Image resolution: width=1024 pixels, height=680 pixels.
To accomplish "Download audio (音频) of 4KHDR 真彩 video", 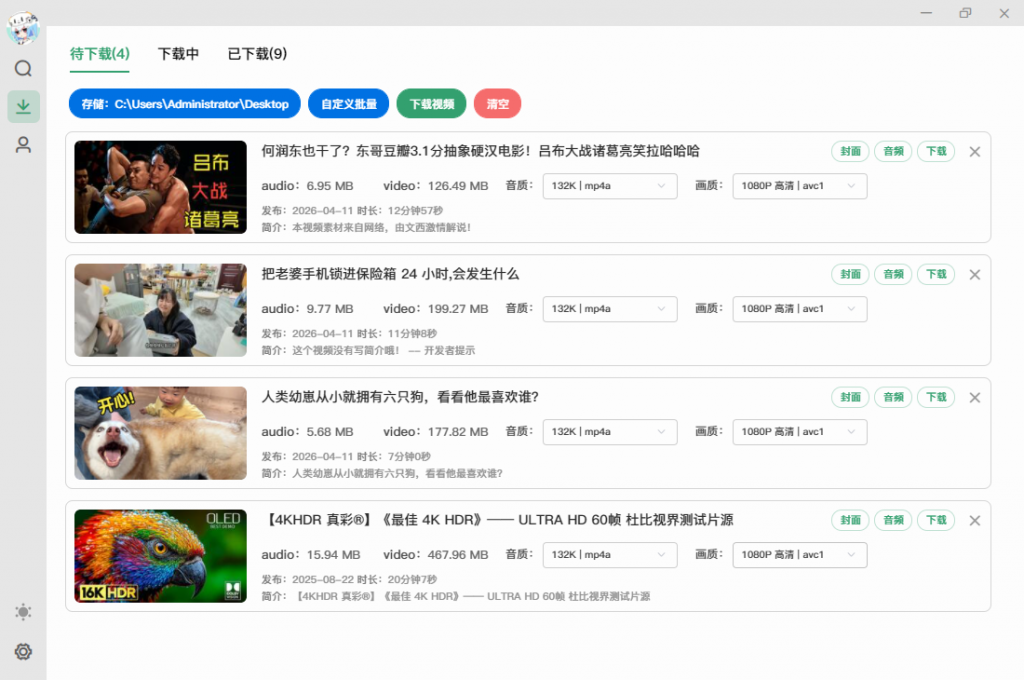I will tap(893, 520).
